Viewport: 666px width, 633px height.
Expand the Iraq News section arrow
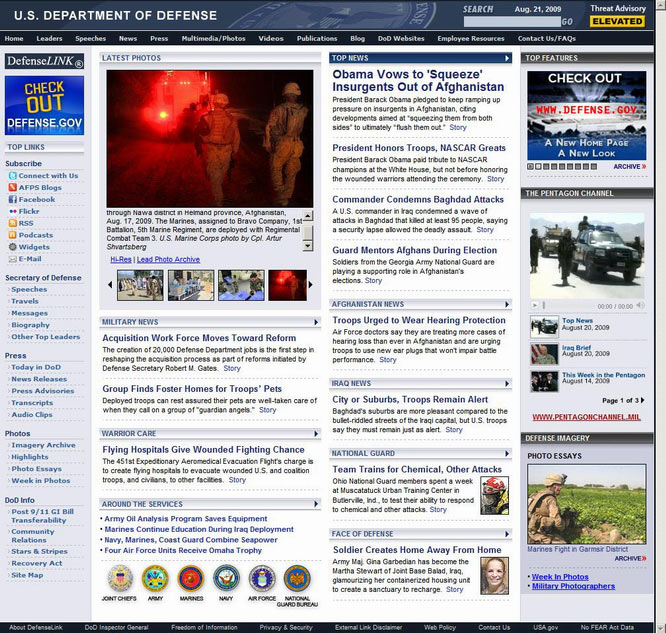(x=507, y=384)
